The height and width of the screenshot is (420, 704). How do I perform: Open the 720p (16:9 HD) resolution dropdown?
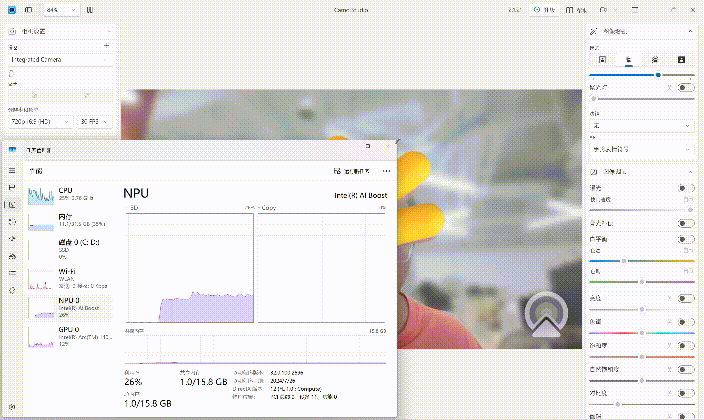click(38, 121)
